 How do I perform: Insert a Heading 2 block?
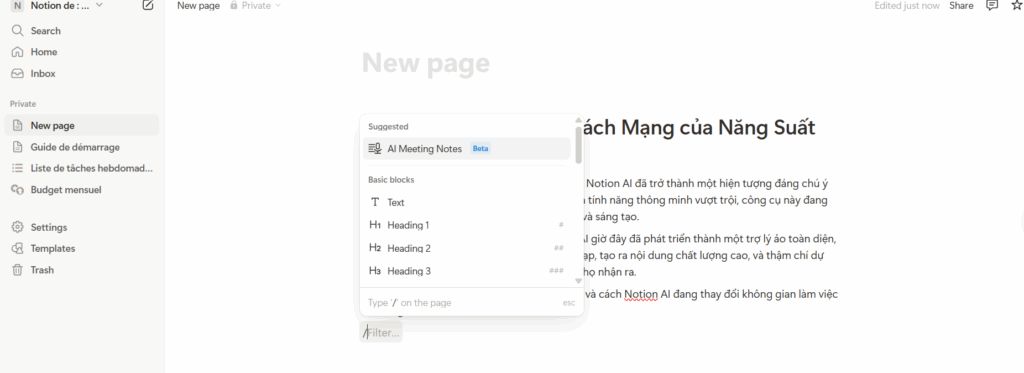[467, 248]
